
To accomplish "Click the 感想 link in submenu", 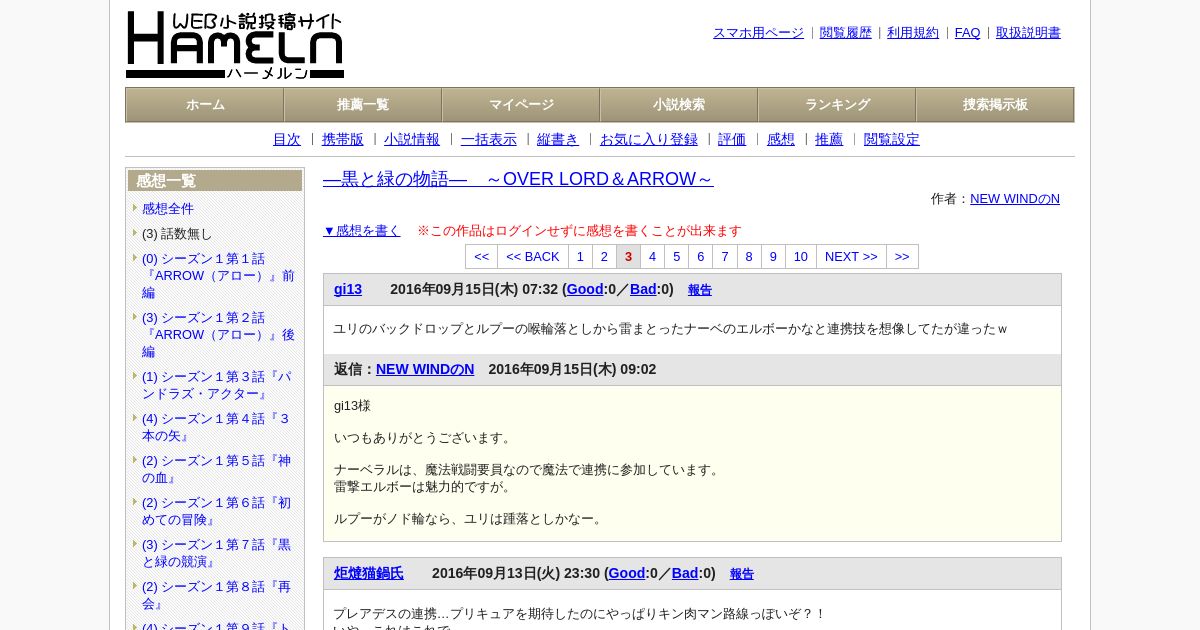I will (781, 140).
